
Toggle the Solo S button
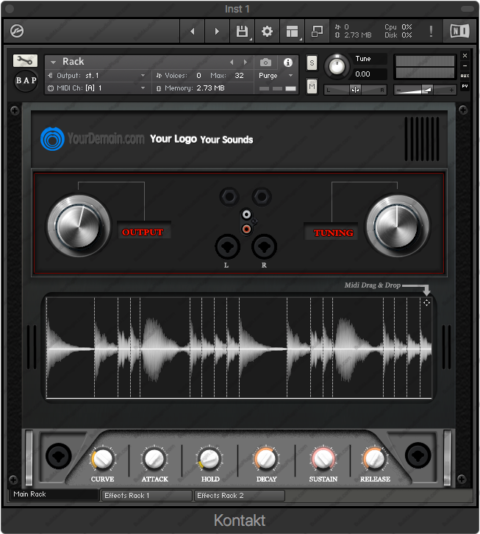coord(312,63)
